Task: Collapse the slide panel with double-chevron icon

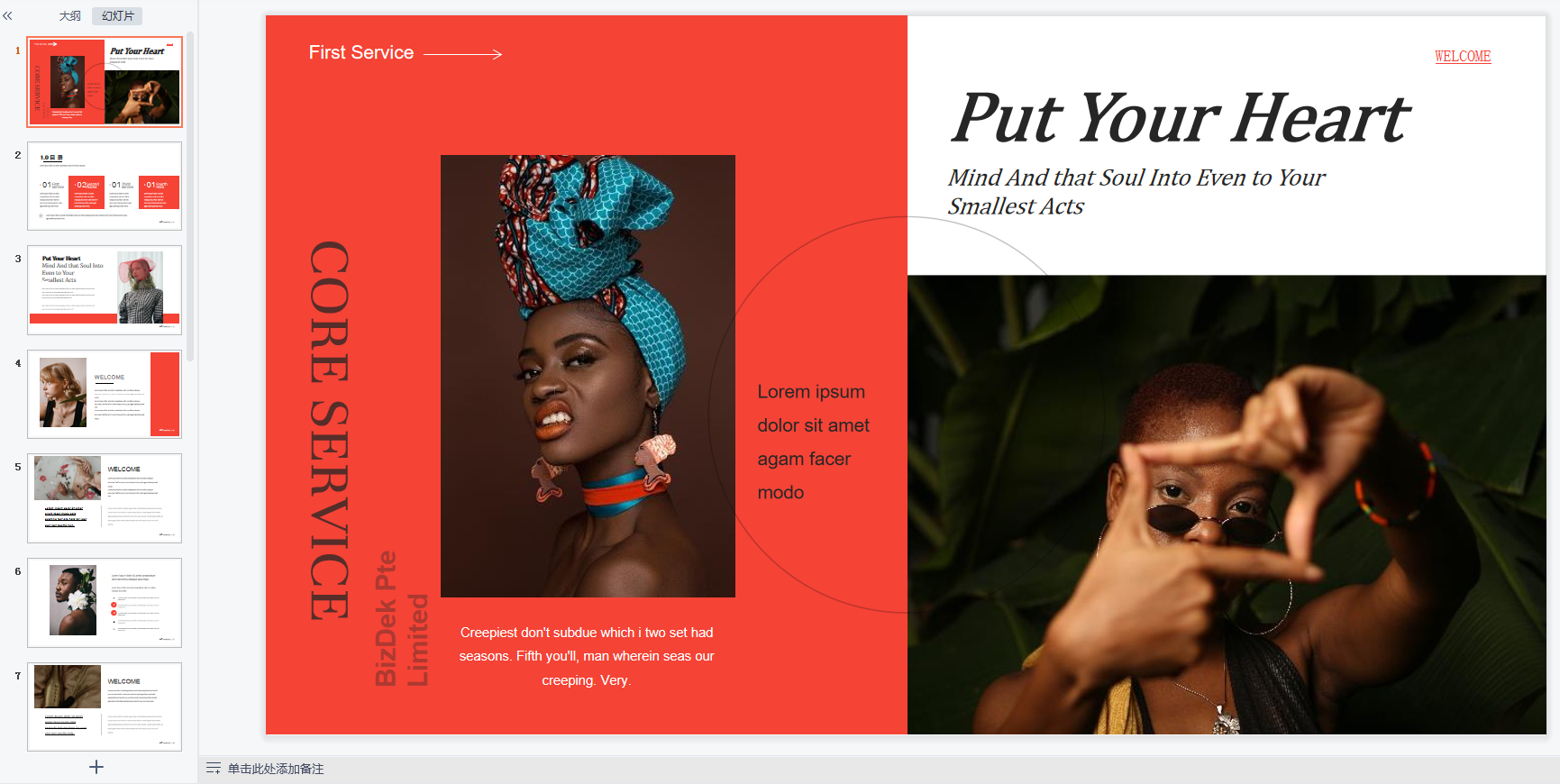Action: pos(8,16)
